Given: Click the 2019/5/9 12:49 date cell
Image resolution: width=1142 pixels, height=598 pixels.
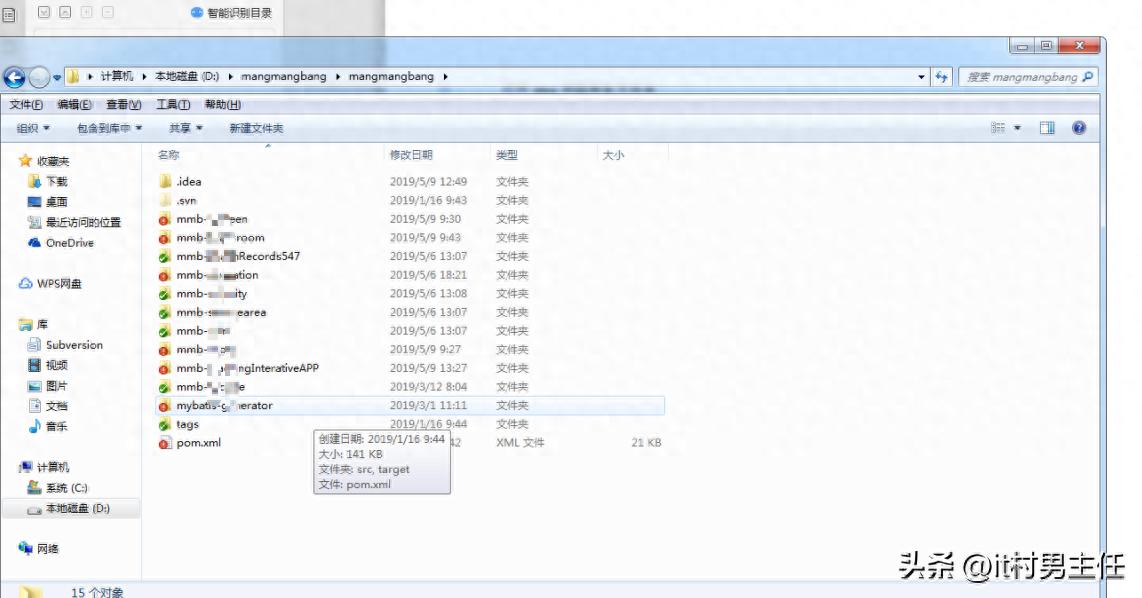Looking at the screenshot, I should pyautogui.click(x=428, y=181).
